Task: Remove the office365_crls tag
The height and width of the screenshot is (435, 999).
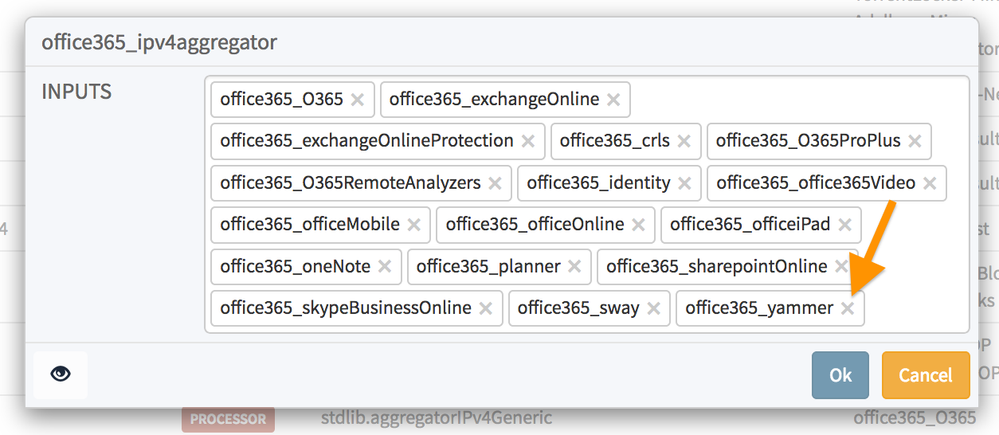Action: coord(684,142)
